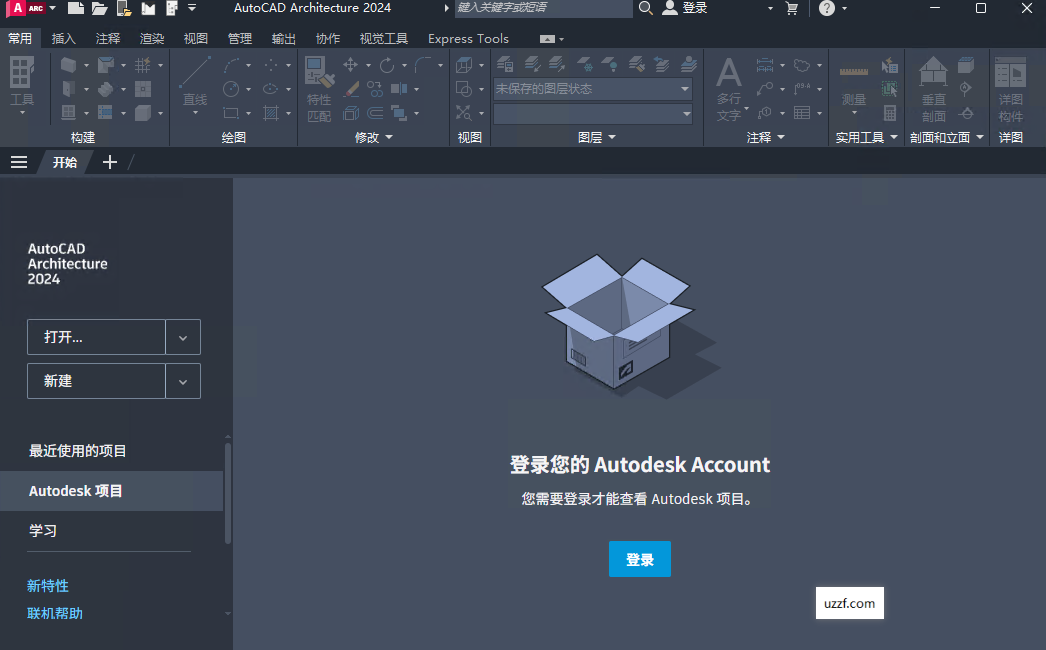Click the Erase tool in 修改 panel
The height and width of the screenshot is (650, 1046).
[x=351, y=89]
